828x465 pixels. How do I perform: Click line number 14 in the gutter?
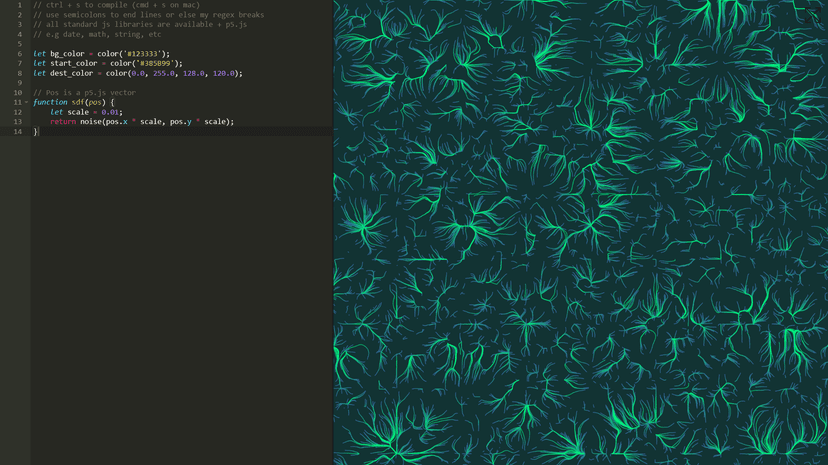(17, 132)
